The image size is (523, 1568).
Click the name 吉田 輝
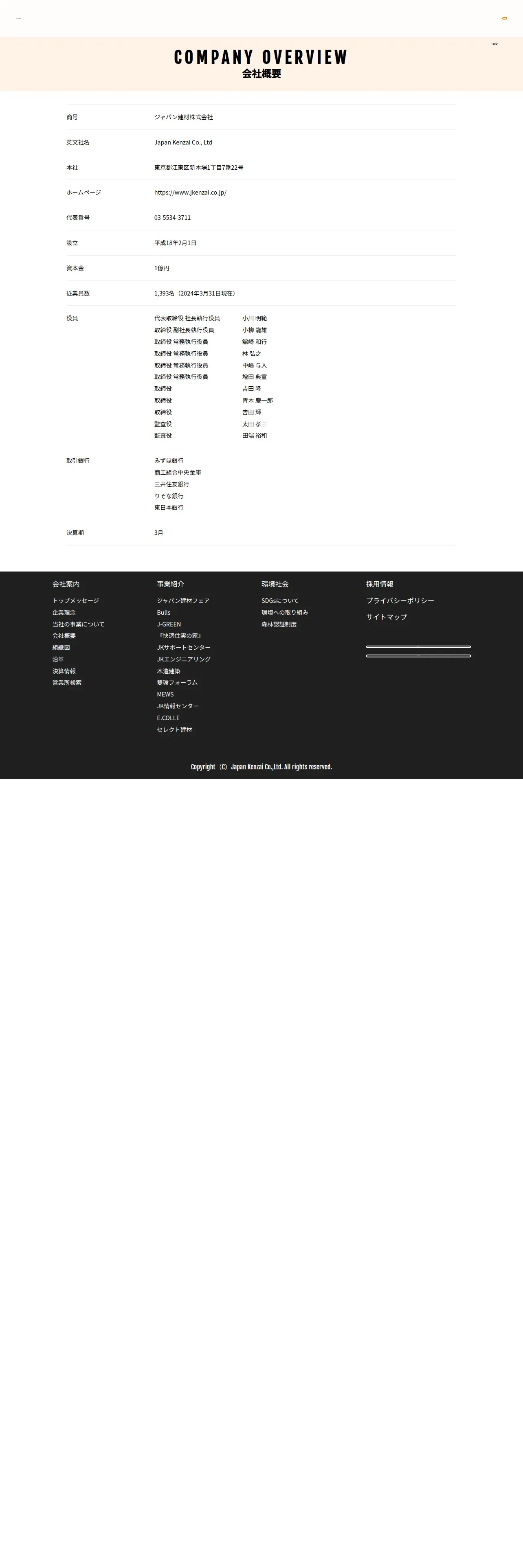coord(251,412)
